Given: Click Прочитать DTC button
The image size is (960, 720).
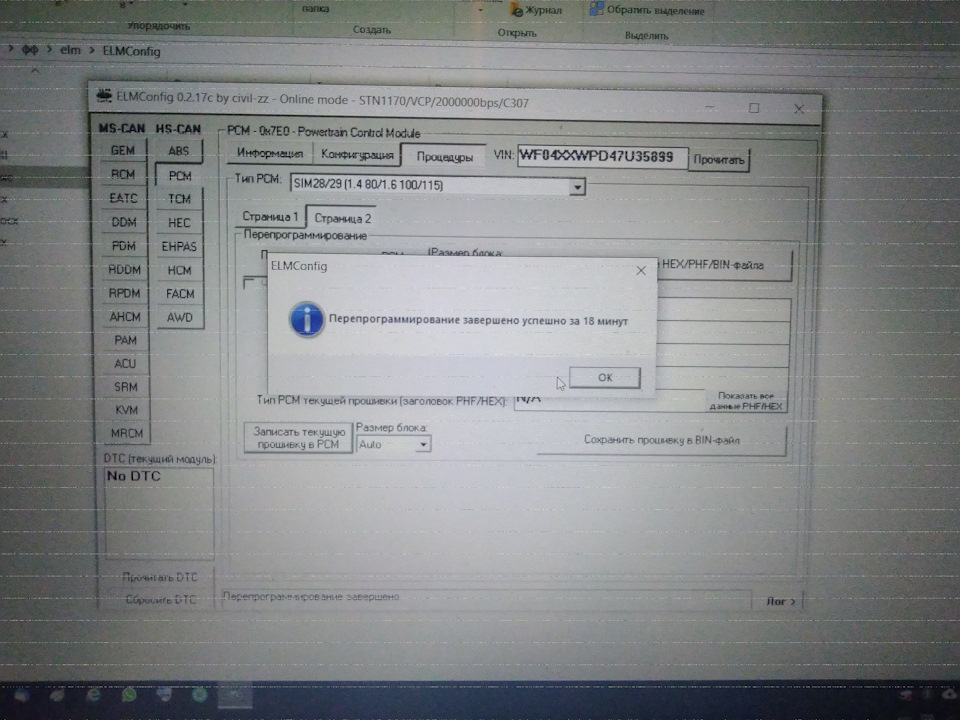Looking at the screenshot, I should [x=160, y=577].
